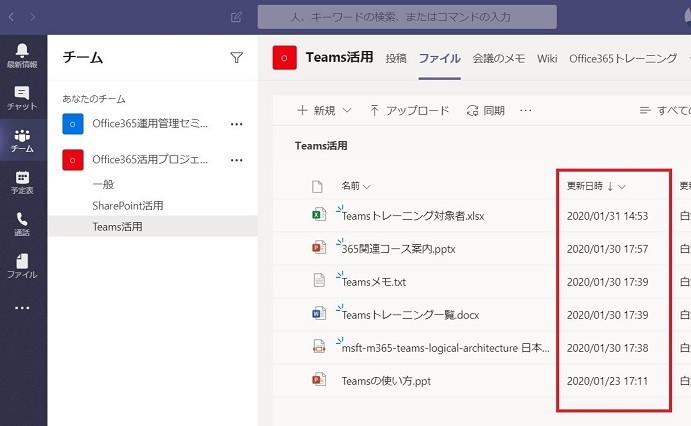Click the date 2020/01/30 17:38

[607, 348]
